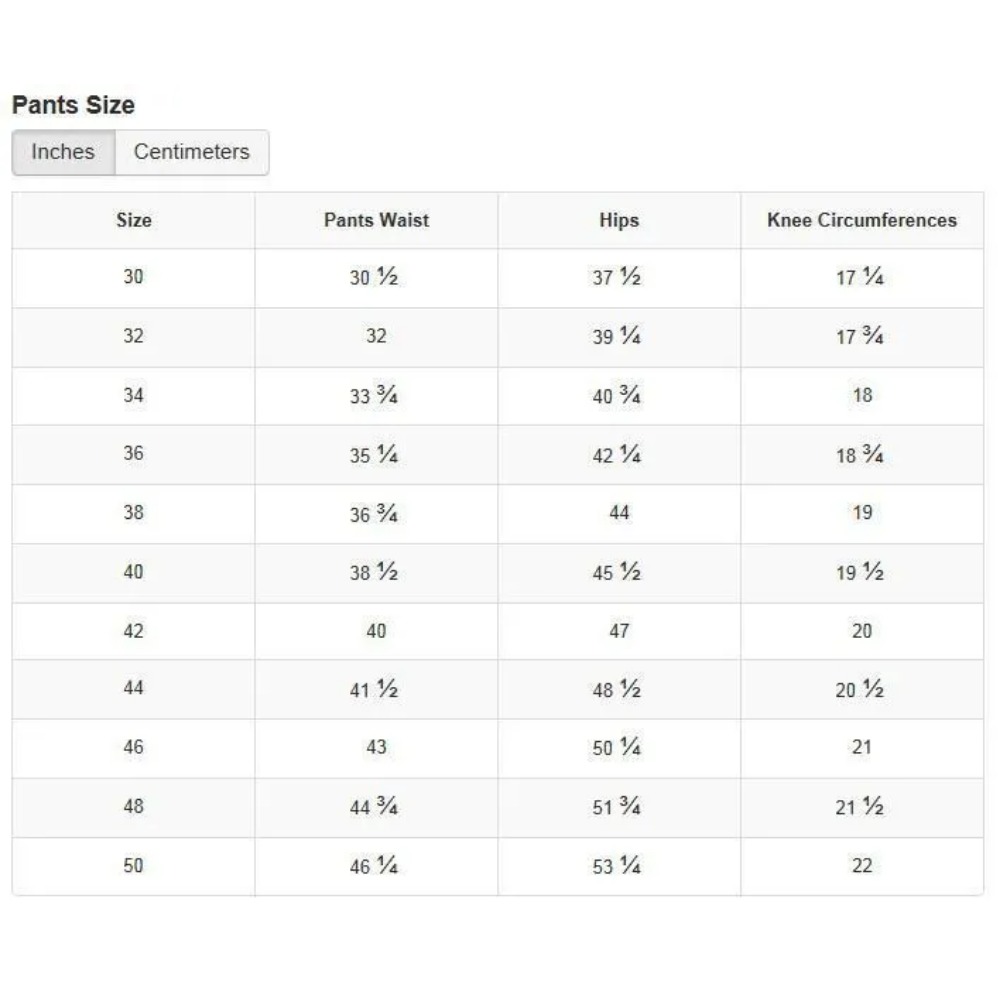Click the Size column header

click(133, 220)
